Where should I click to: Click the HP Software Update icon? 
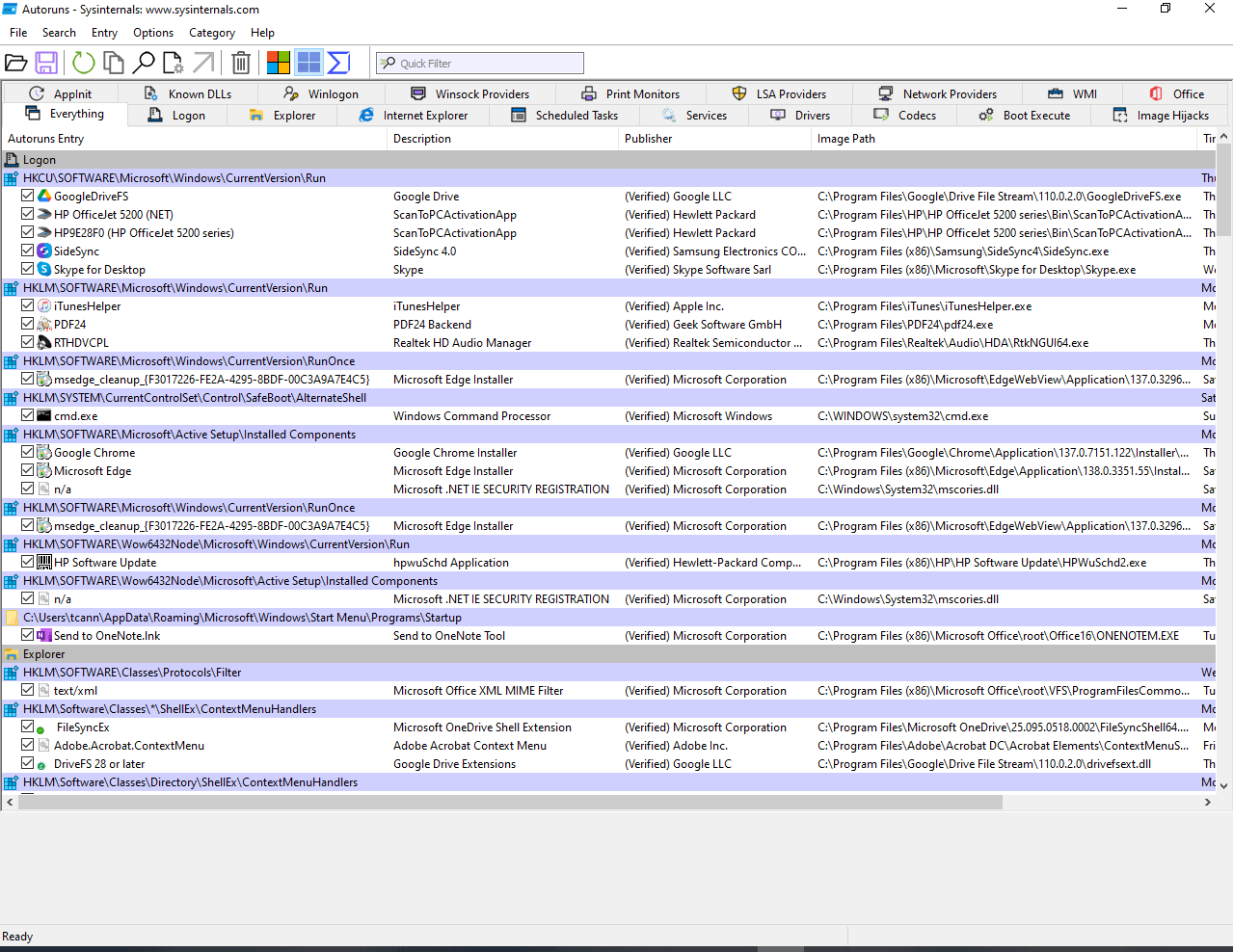click(x=44, y=562)
